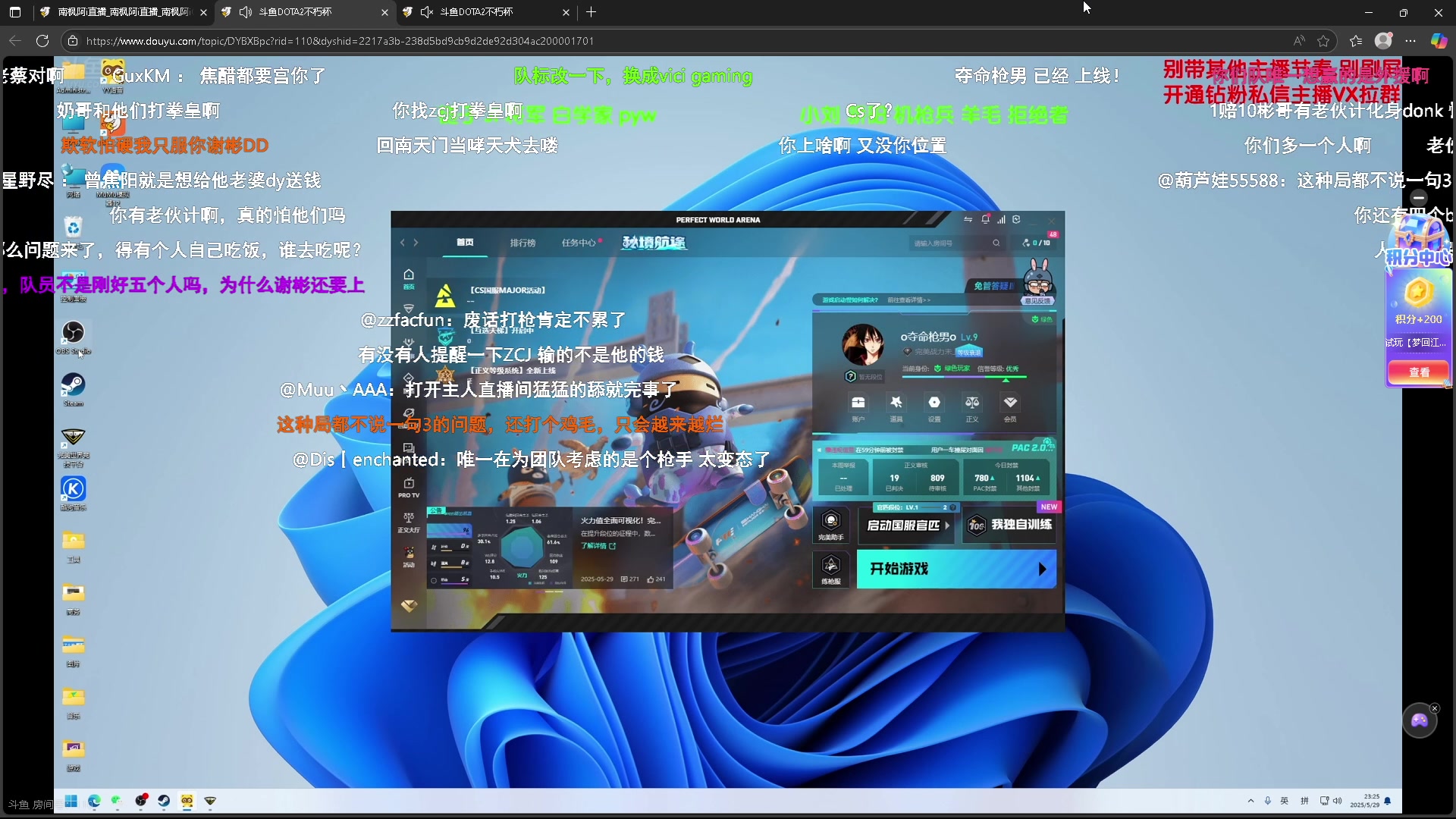Click the CS国服MAJOR活动 news item
Viewport: 1456px width, 819px height.
click(507, 290)
